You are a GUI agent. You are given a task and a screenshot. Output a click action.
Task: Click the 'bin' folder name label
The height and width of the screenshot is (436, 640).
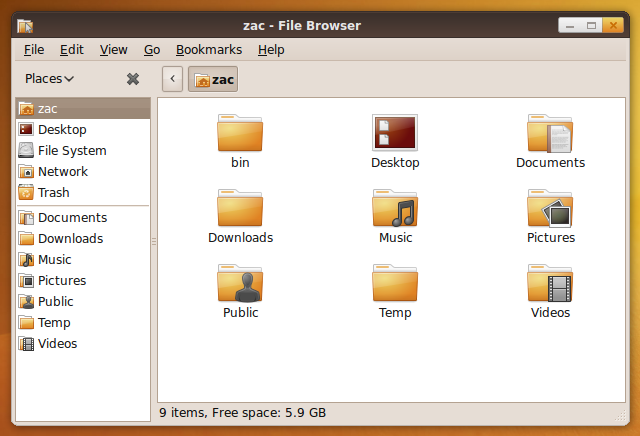(240, 162)
